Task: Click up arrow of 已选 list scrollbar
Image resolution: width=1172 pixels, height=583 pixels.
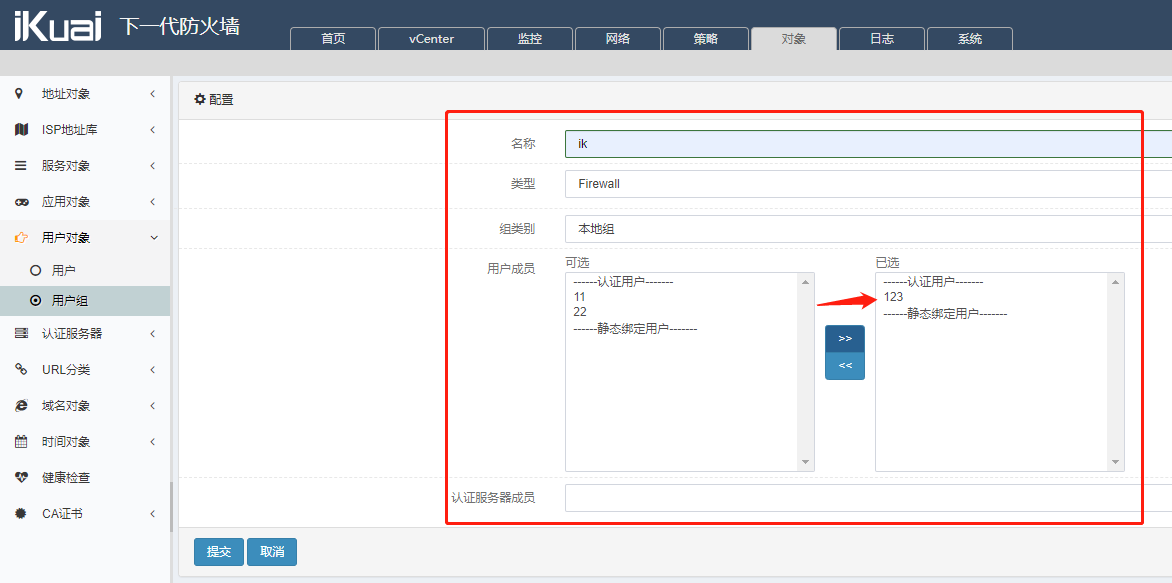Action: 1115,282
